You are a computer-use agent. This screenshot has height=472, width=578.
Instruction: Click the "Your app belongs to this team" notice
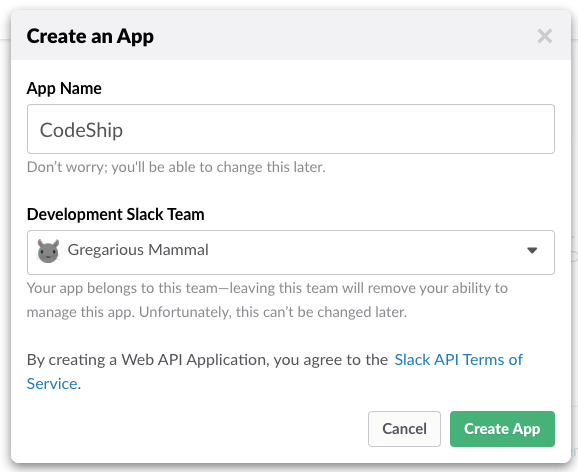click(267, 300)
